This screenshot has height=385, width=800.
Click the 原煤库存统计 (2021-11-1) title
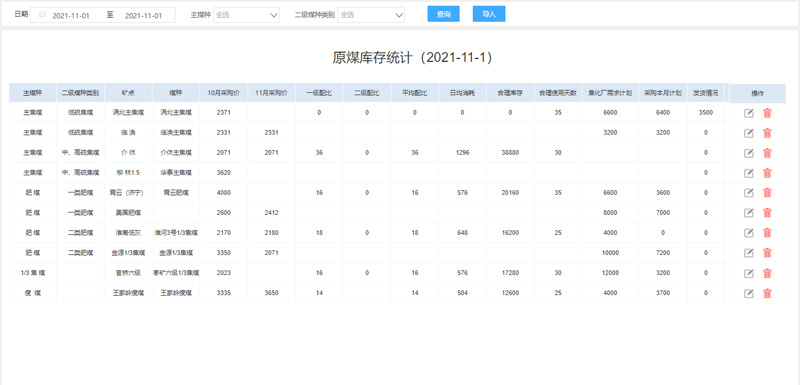coord(413,58)
